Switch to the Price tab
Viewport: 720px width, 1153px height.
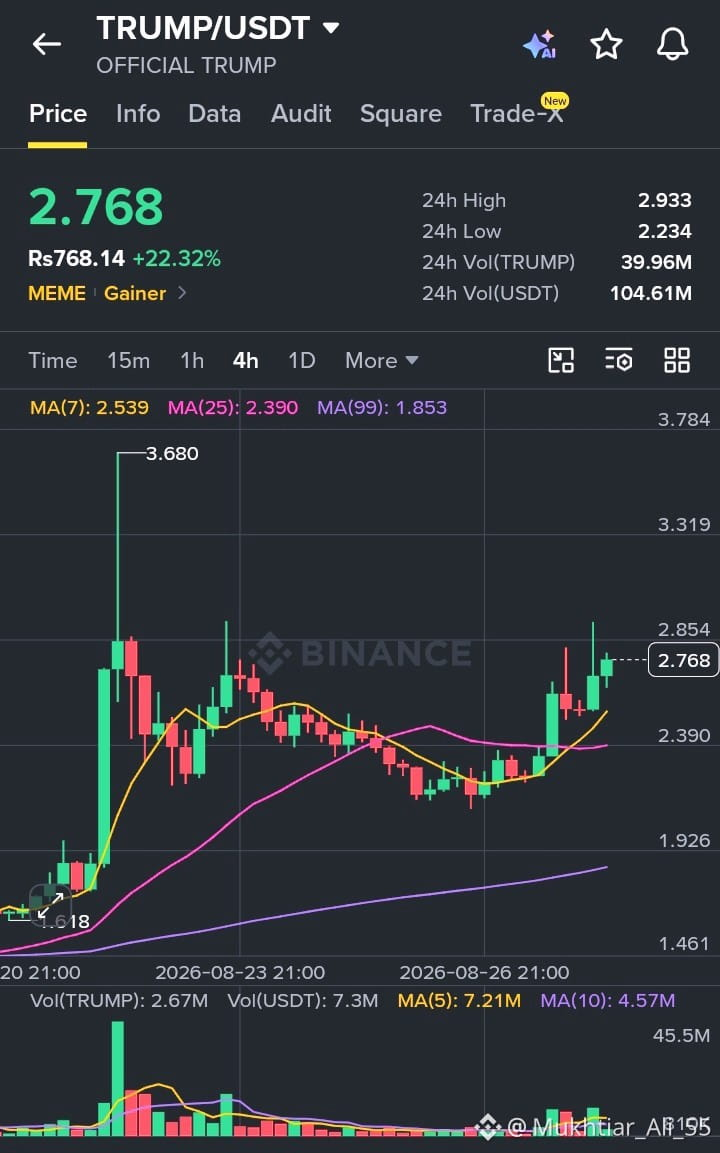coord(58,113)
